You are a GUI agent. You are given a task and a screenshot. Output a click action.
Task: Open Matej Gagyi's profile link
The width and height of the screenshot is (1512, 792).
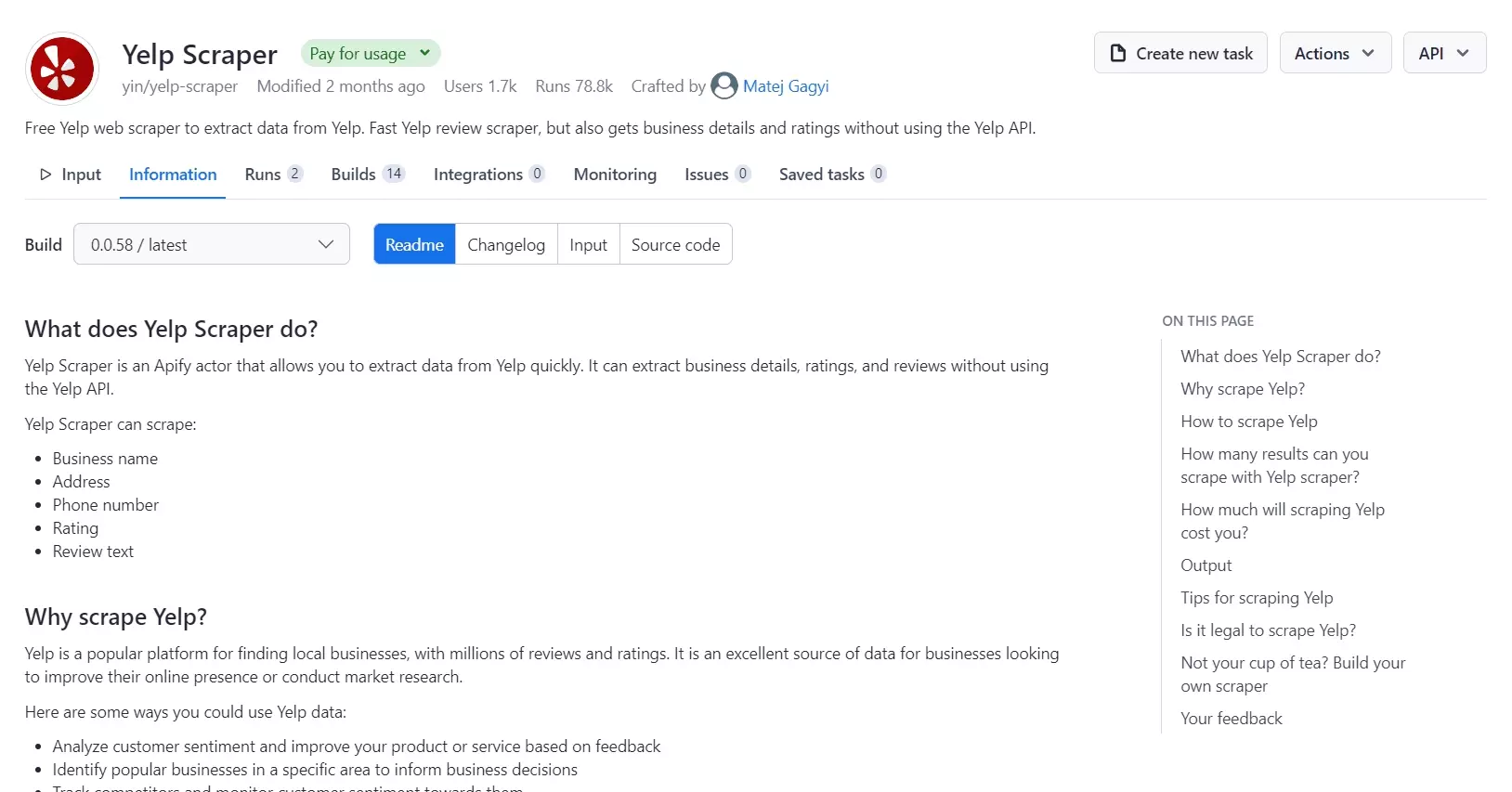[785, 86]
